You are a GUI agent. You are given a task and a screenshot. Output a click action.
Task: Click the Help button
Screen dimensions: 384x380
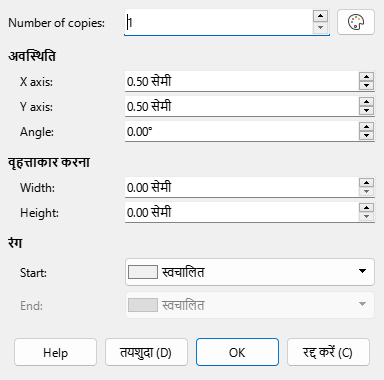[55, 352]
